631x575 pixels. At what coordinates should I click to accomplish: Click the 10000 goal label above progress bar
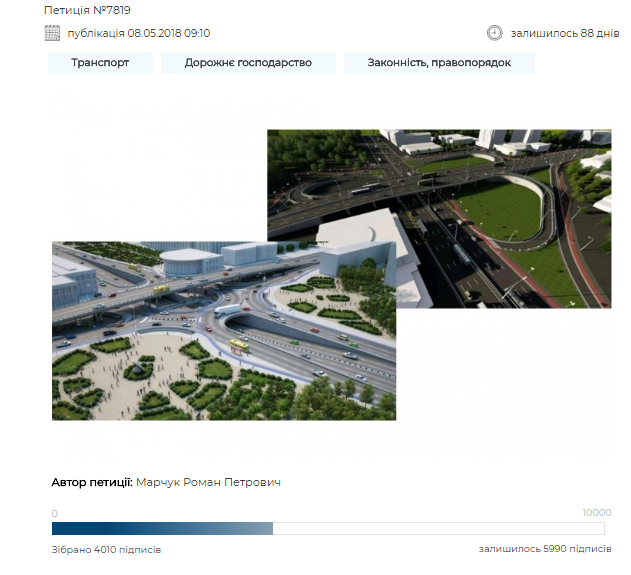coord(597,513)
